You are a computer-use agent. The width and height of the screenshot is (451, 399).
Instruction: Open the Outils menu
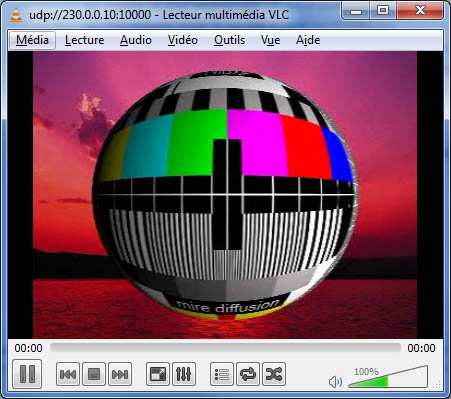pyautogui.click(x=229, y=40)
